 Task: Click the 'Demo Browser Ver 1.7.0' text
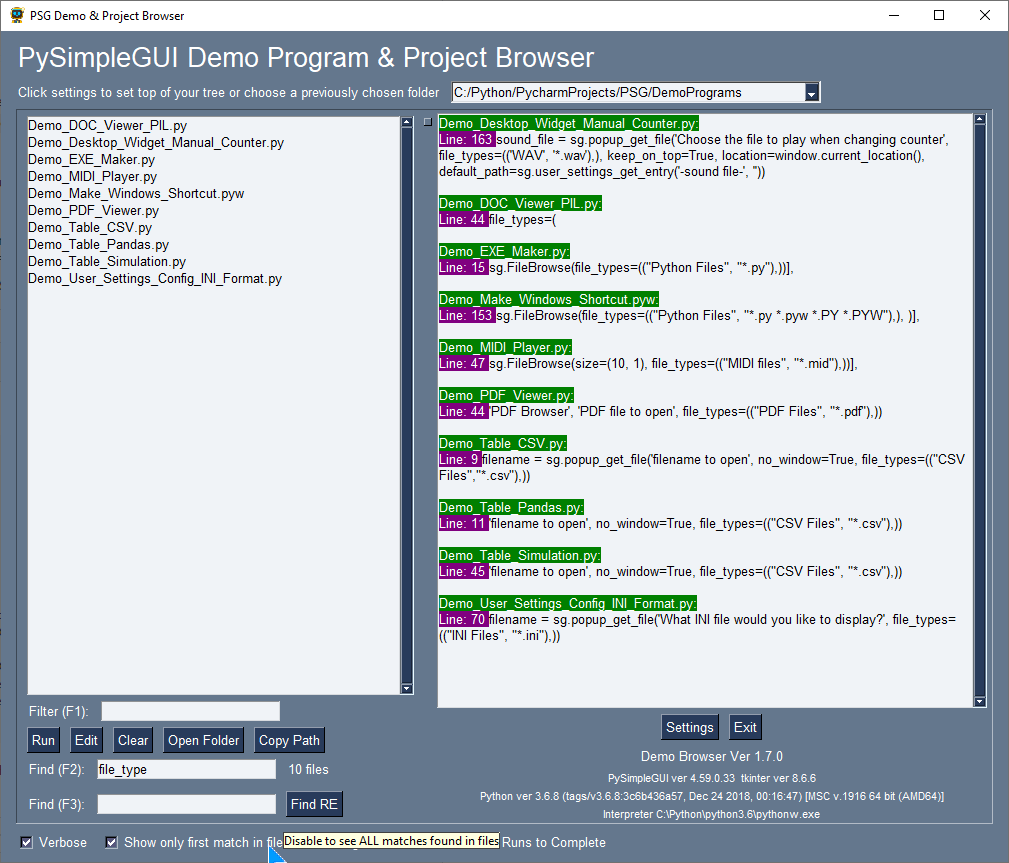coord(712,756)
